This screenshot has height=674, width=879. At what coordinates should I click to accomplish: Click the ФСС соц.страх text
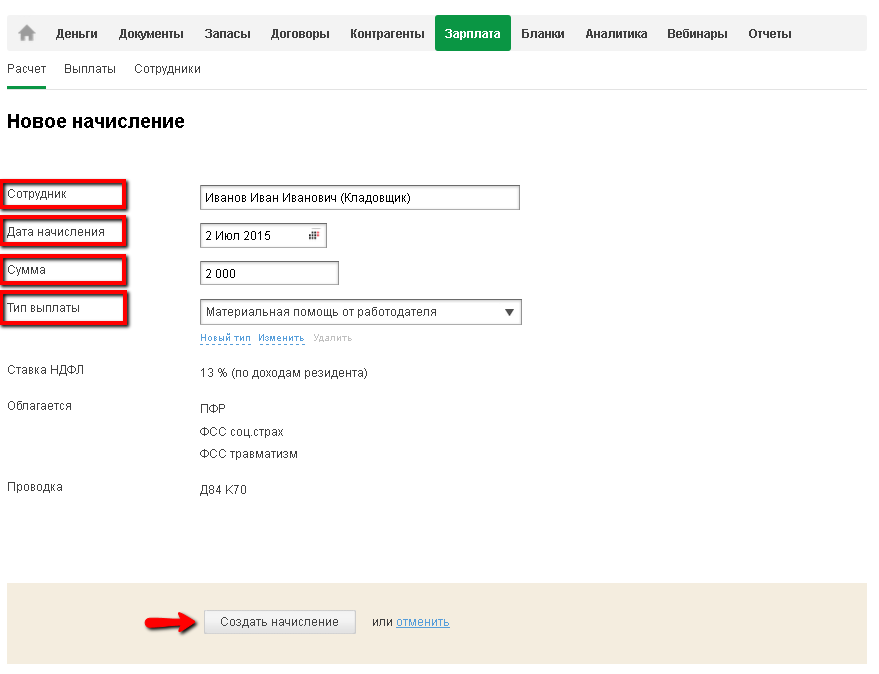242,432
